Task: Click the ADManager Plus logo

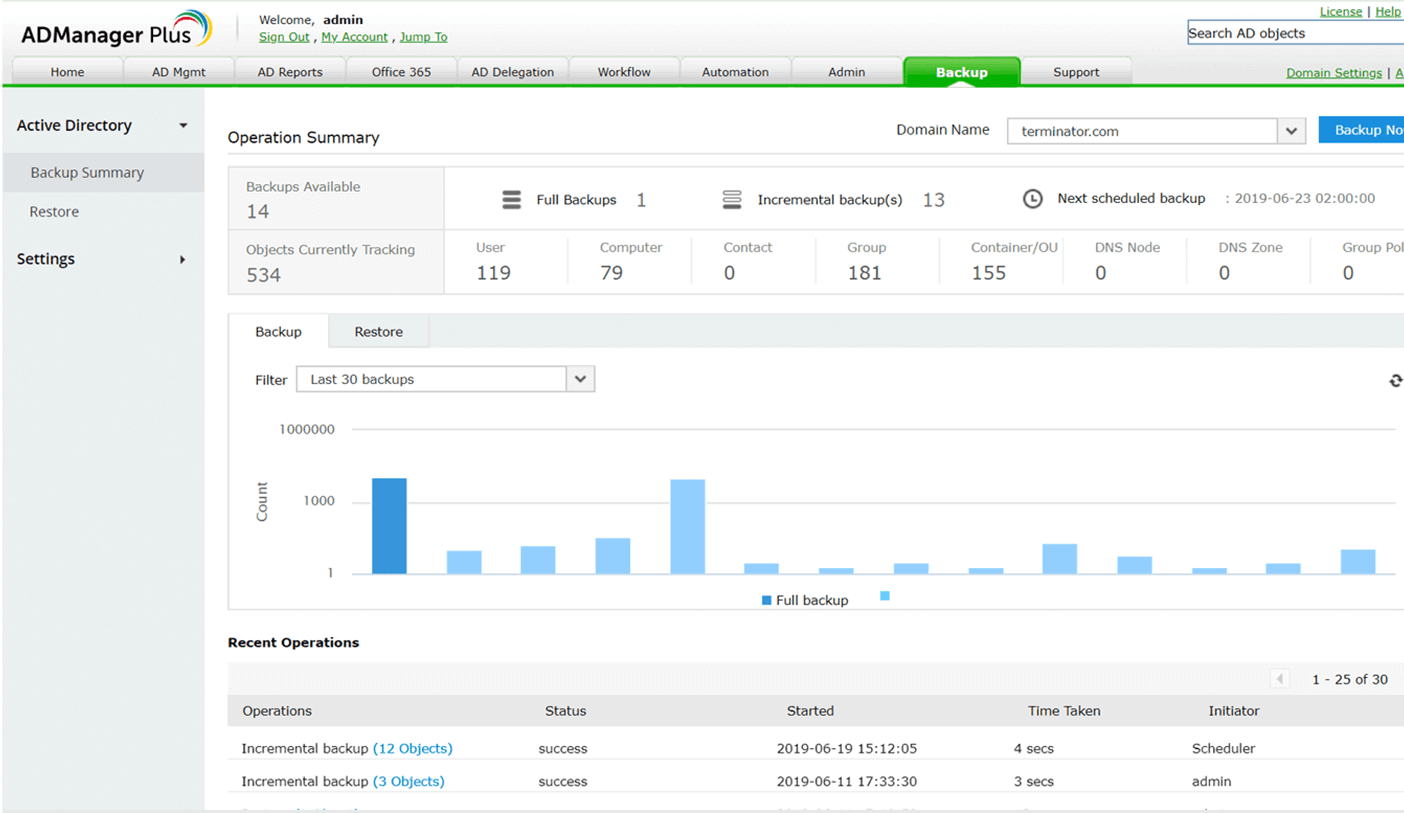Action: click(117, 30)
